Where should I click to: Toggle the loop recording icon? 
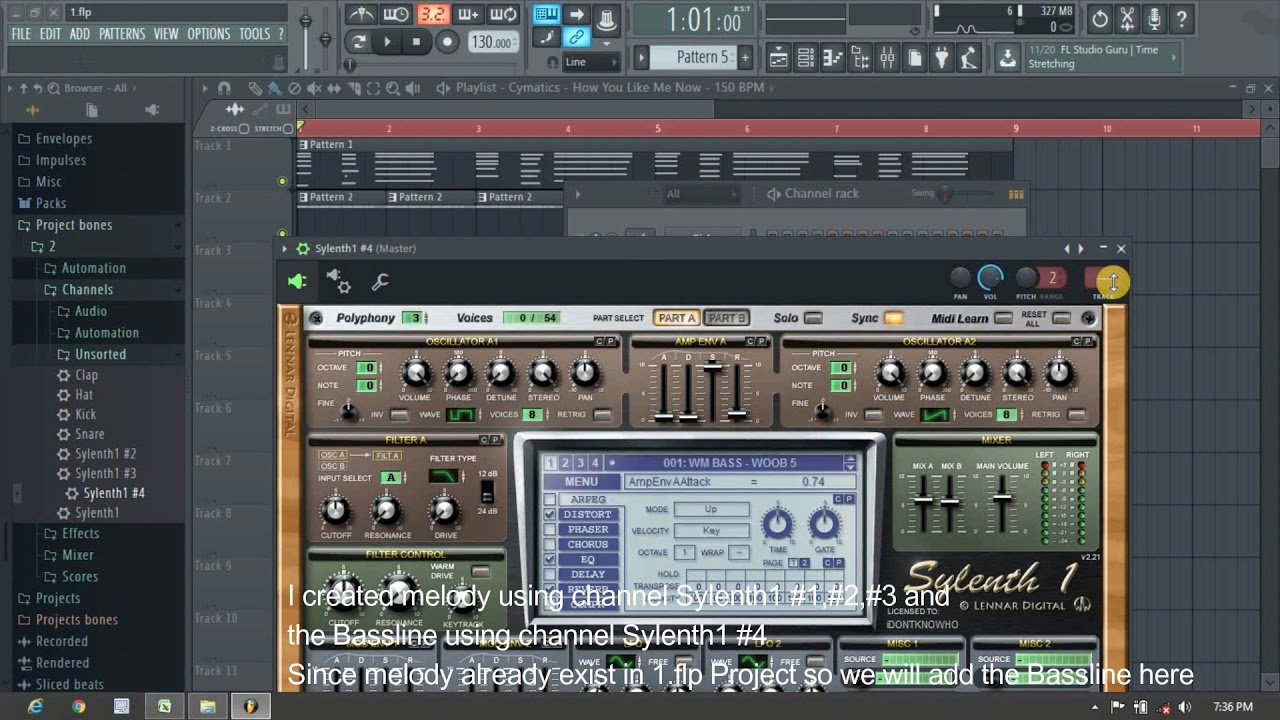(504, 14)
